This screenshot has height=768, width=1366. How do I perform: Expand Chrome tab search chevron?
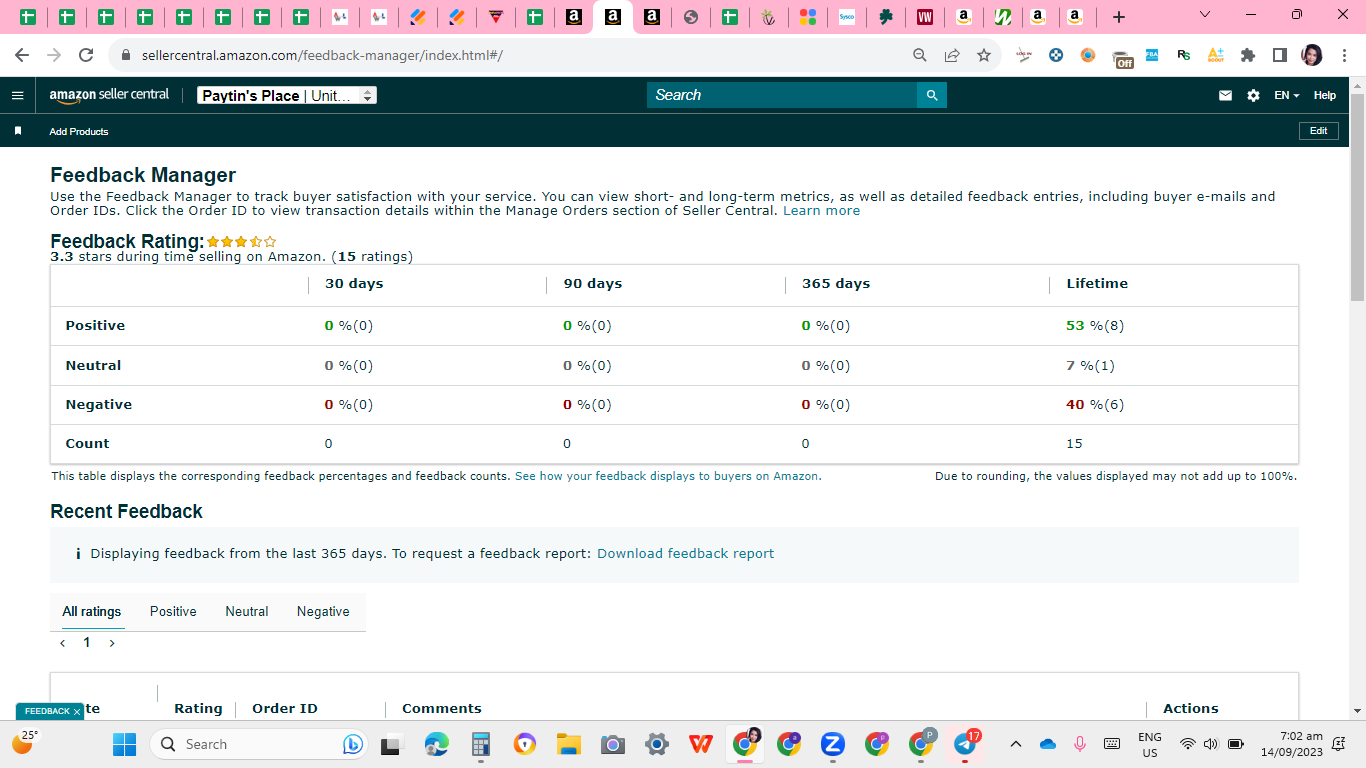[x=1204, y=15]
